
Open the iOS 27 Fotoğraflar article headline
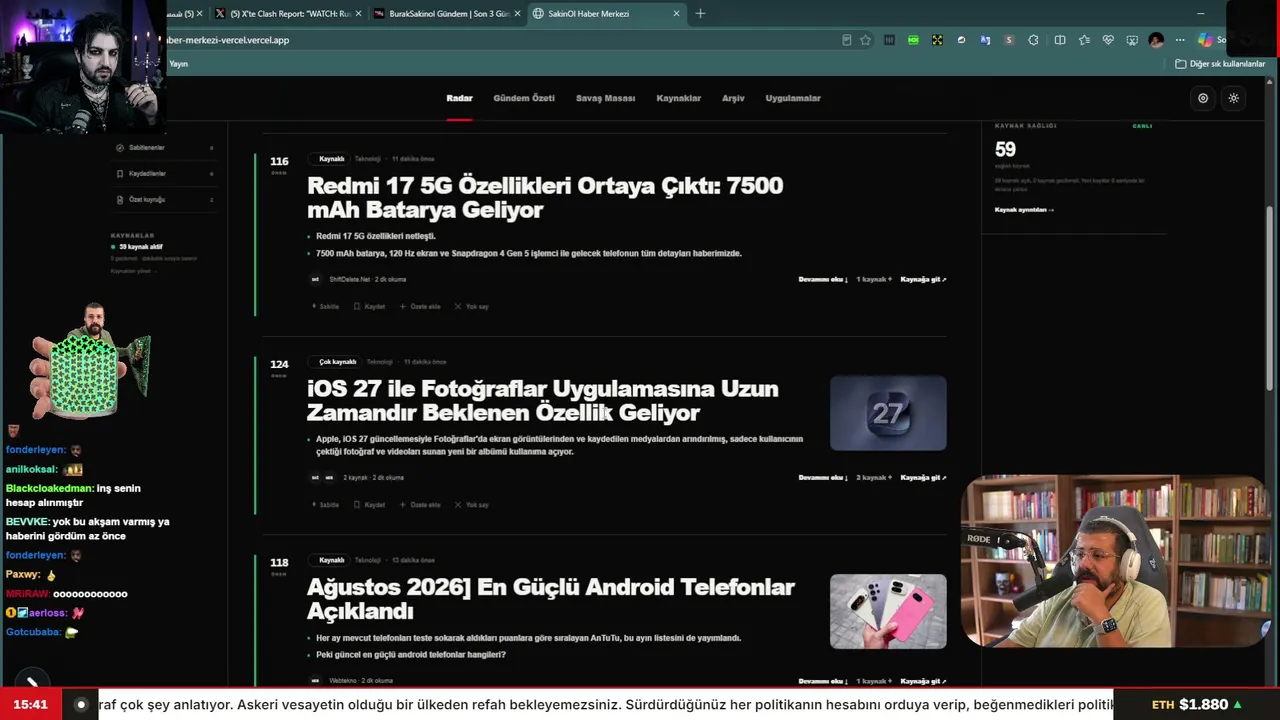[x=542, y=401]
